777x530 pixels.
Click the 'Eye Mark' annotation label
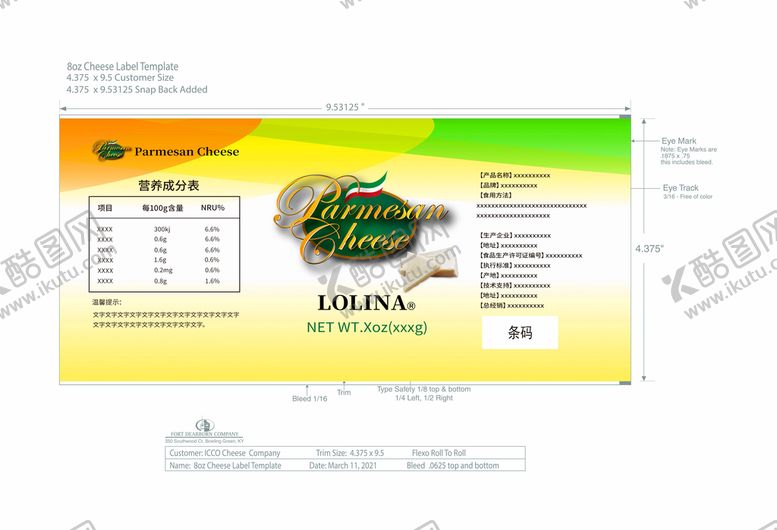(679, 141)
